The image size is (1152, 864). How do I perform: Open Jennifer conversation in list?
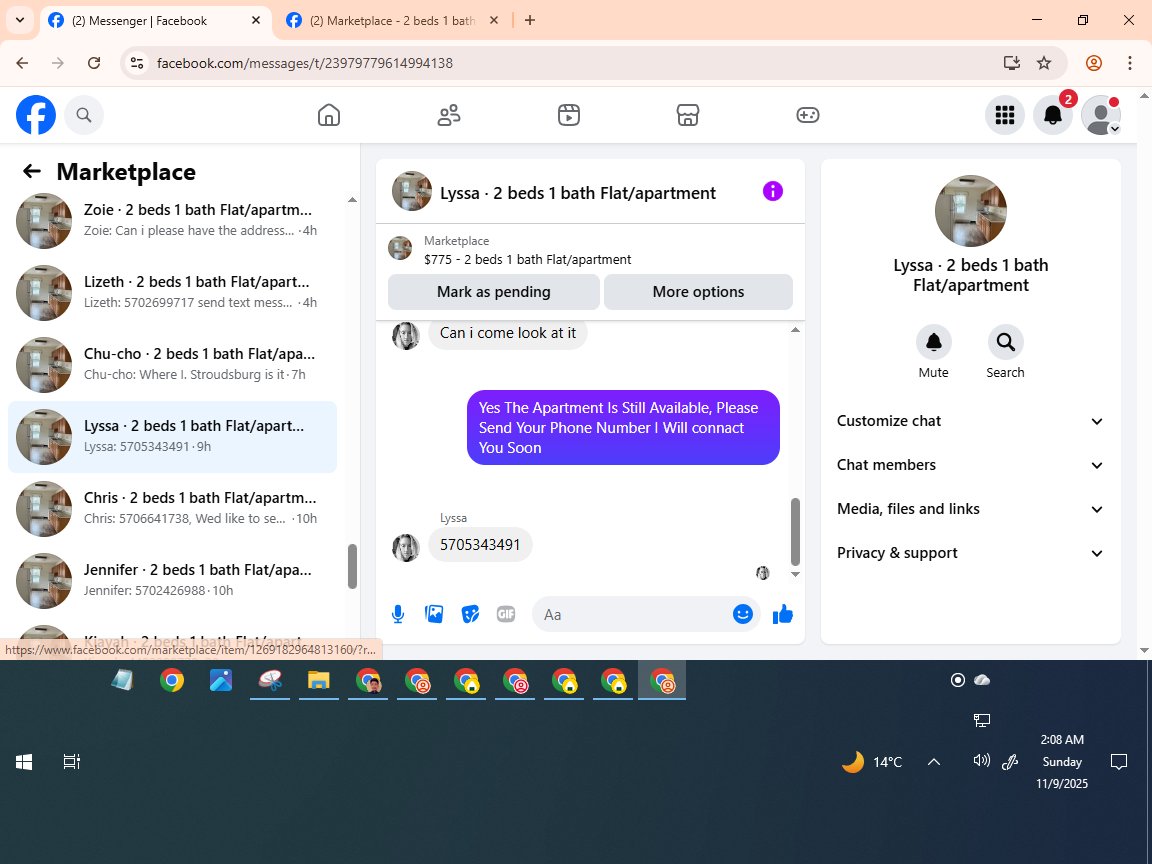point(173,580)
